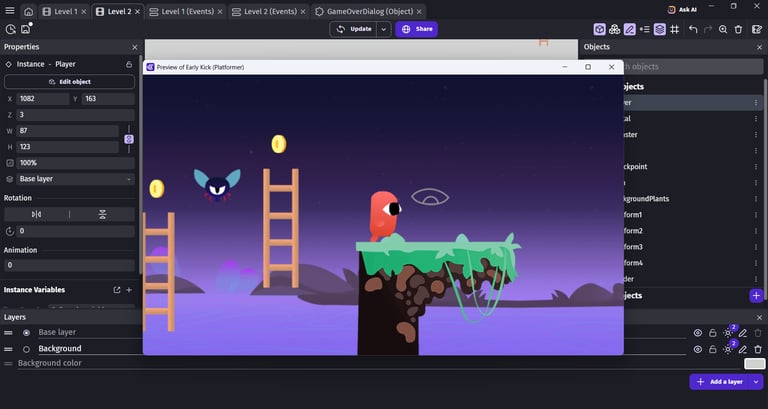Open instance variables in external dialog

[x=117, y=290]
